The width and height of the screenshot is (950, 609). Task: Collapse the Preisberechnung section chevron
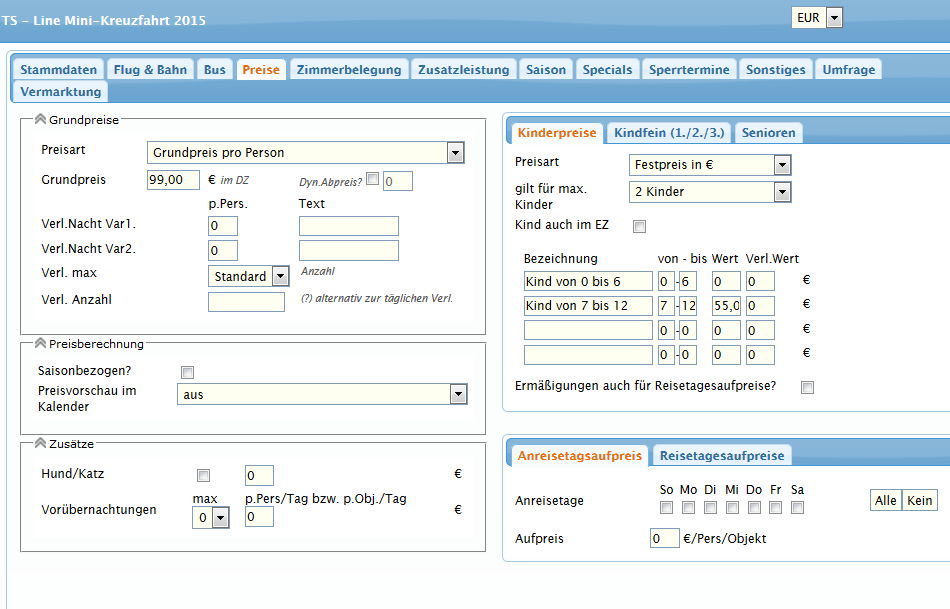tap(40, 343)
